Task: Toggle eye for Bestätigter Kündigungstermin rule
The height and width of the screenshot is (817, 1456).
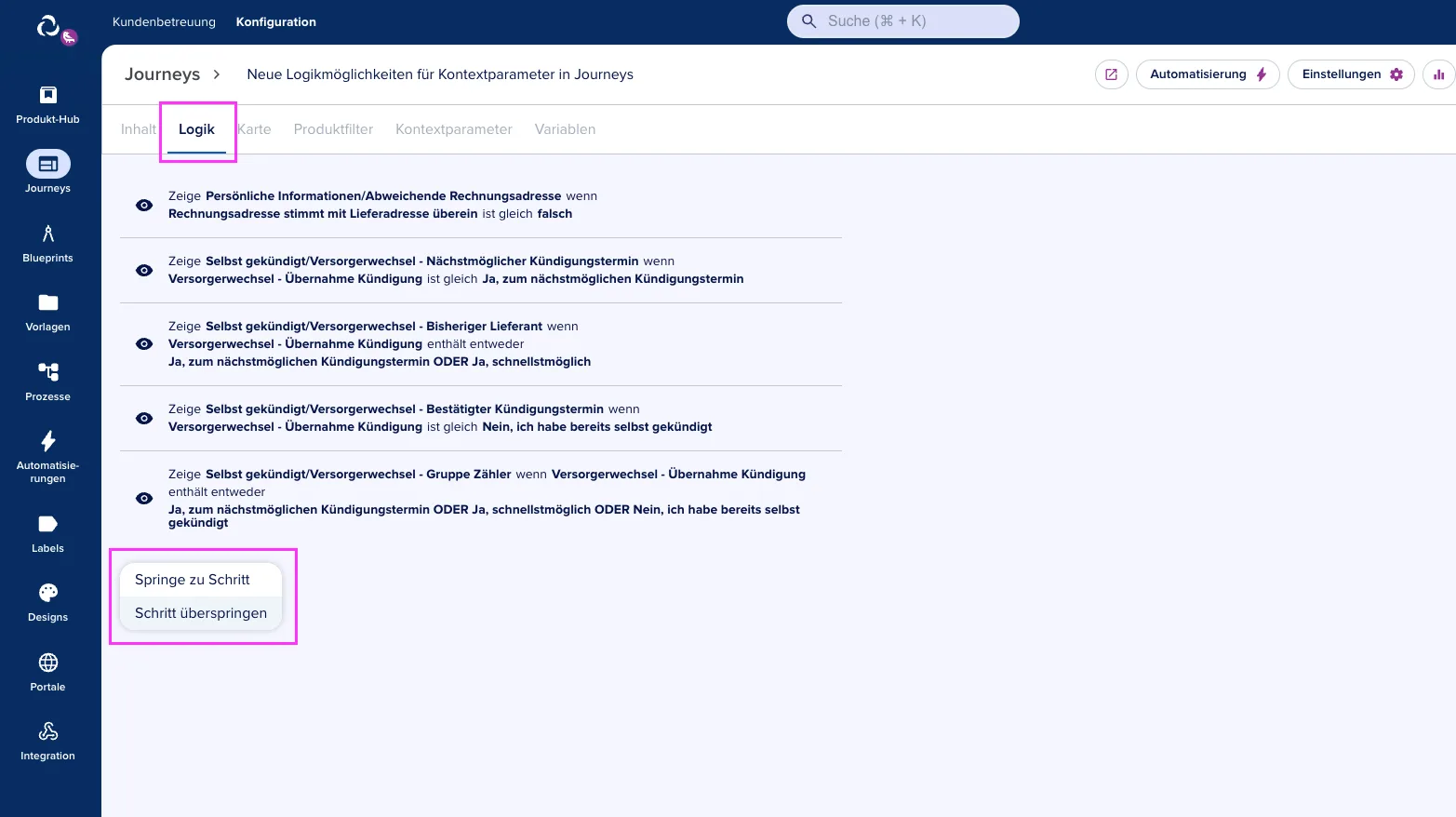Action: 144,418
